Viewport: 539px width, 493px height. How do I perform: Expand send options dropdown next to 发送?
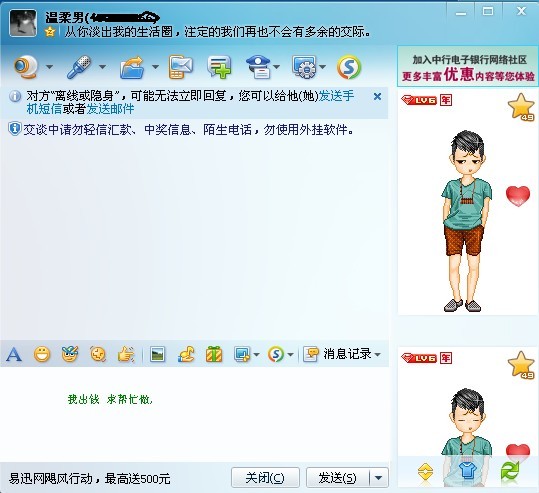[x=379, y=478]
